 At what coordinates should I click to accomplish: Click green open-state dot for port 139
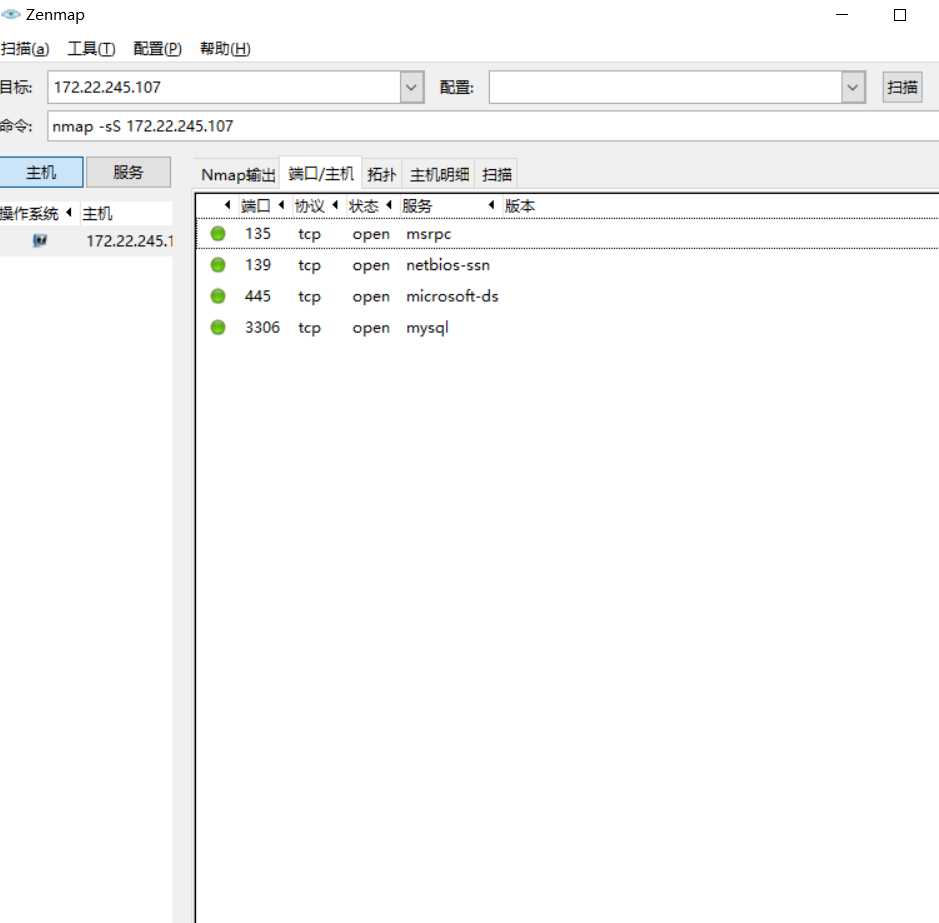pyautogui.click(x=218, y=265)
